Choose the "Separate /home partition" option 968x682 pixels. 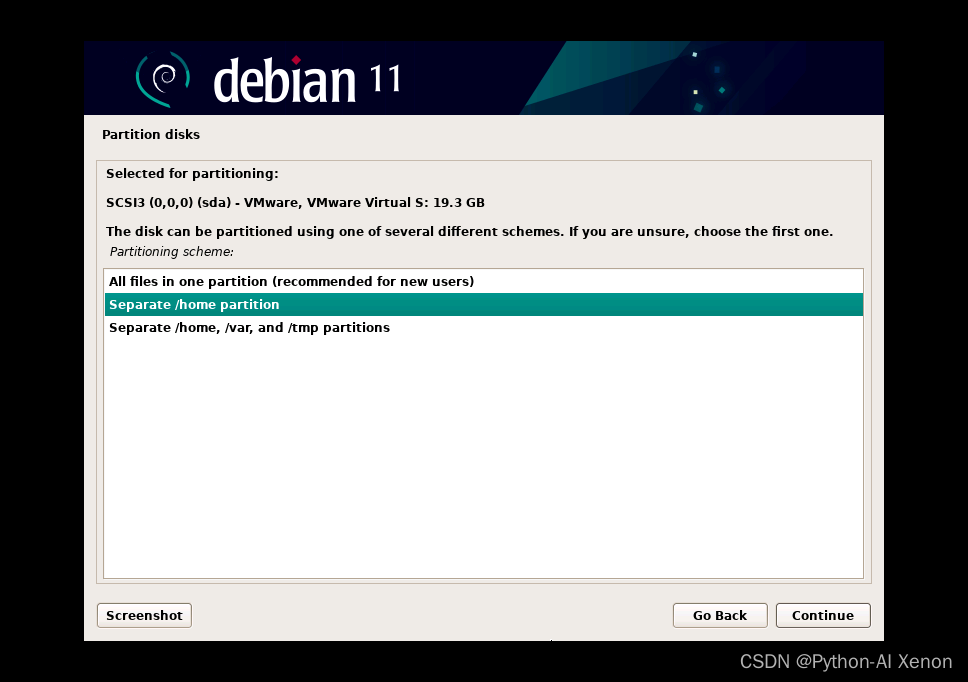pos(194,305)
